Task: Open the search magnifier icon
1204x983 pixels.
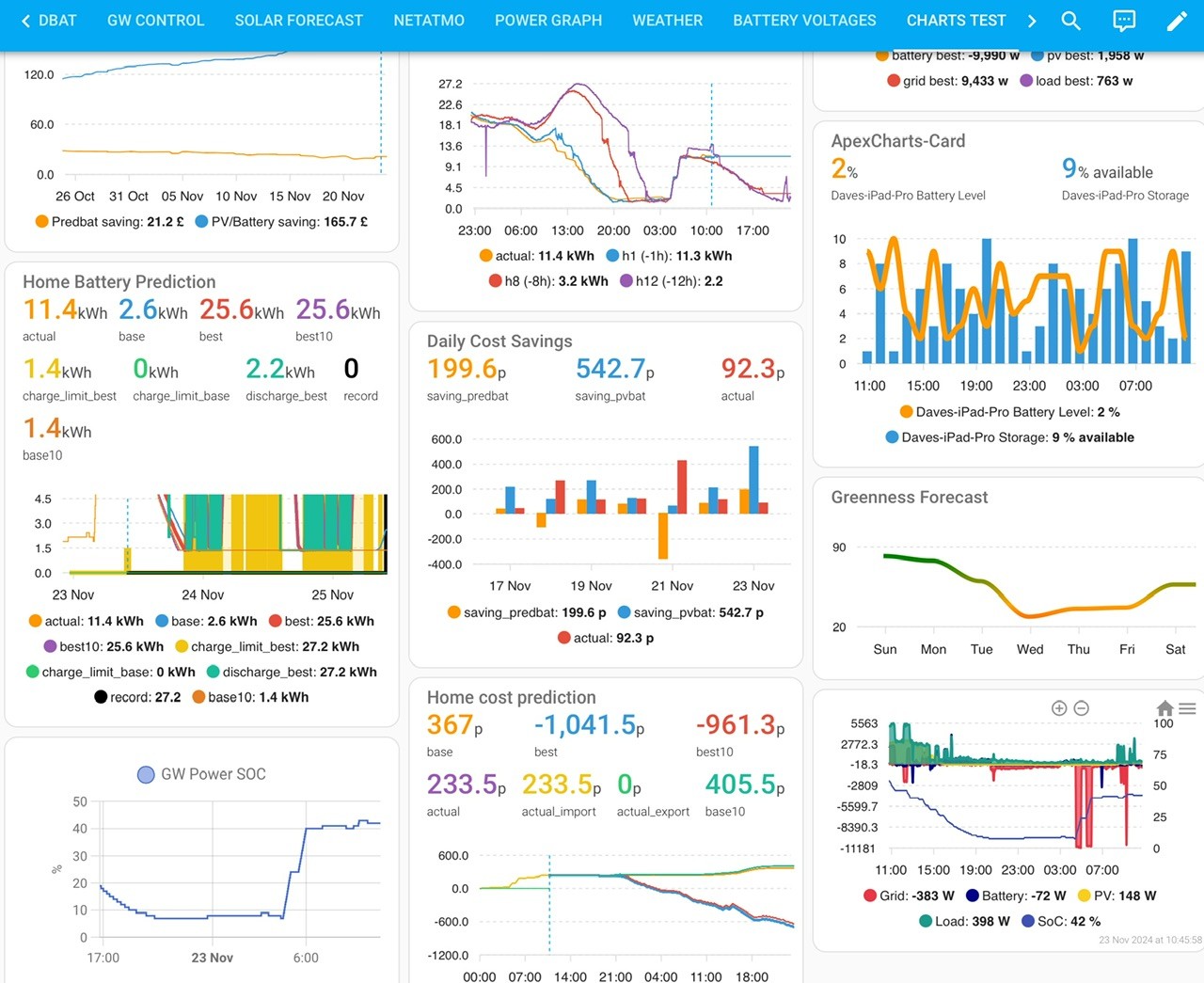Action: (x=1070, y=21)
